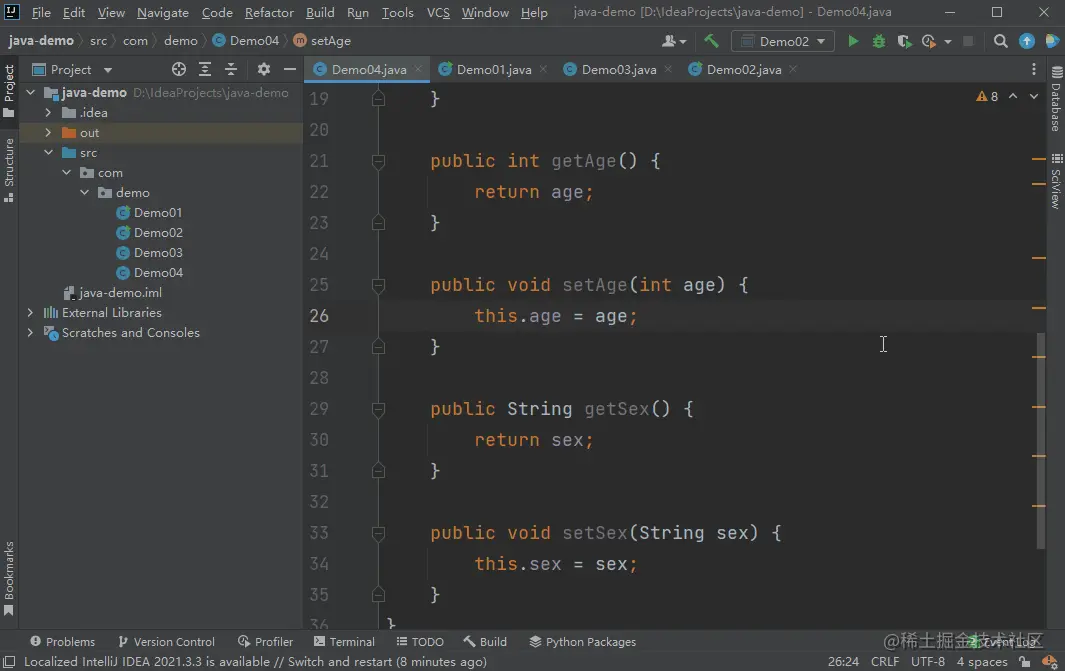Viewport: 1065px width, 671px height.
Task: Open the VCS menu
Action: coord(438,12)
